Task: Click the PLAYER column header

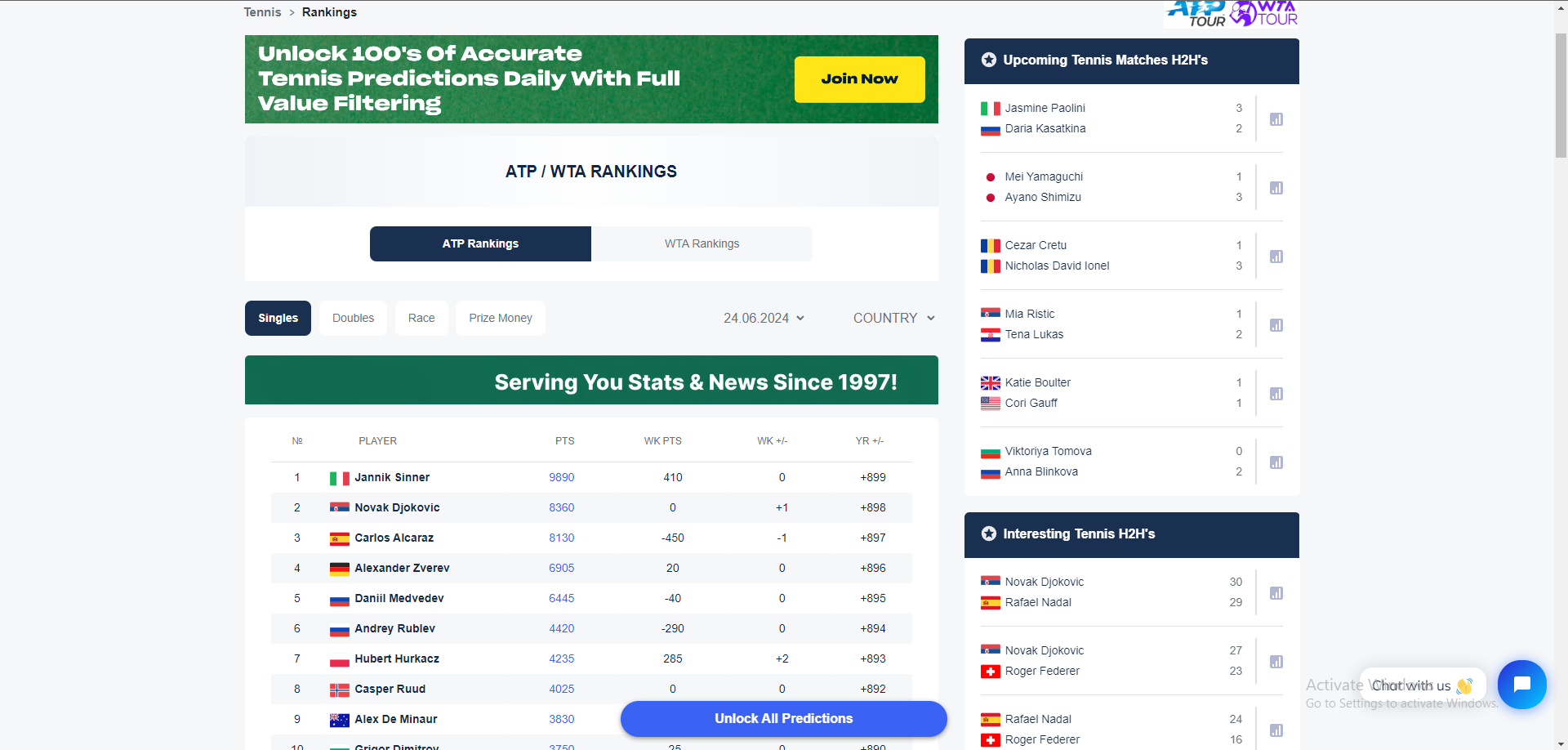Action: [x=378, y=441]
